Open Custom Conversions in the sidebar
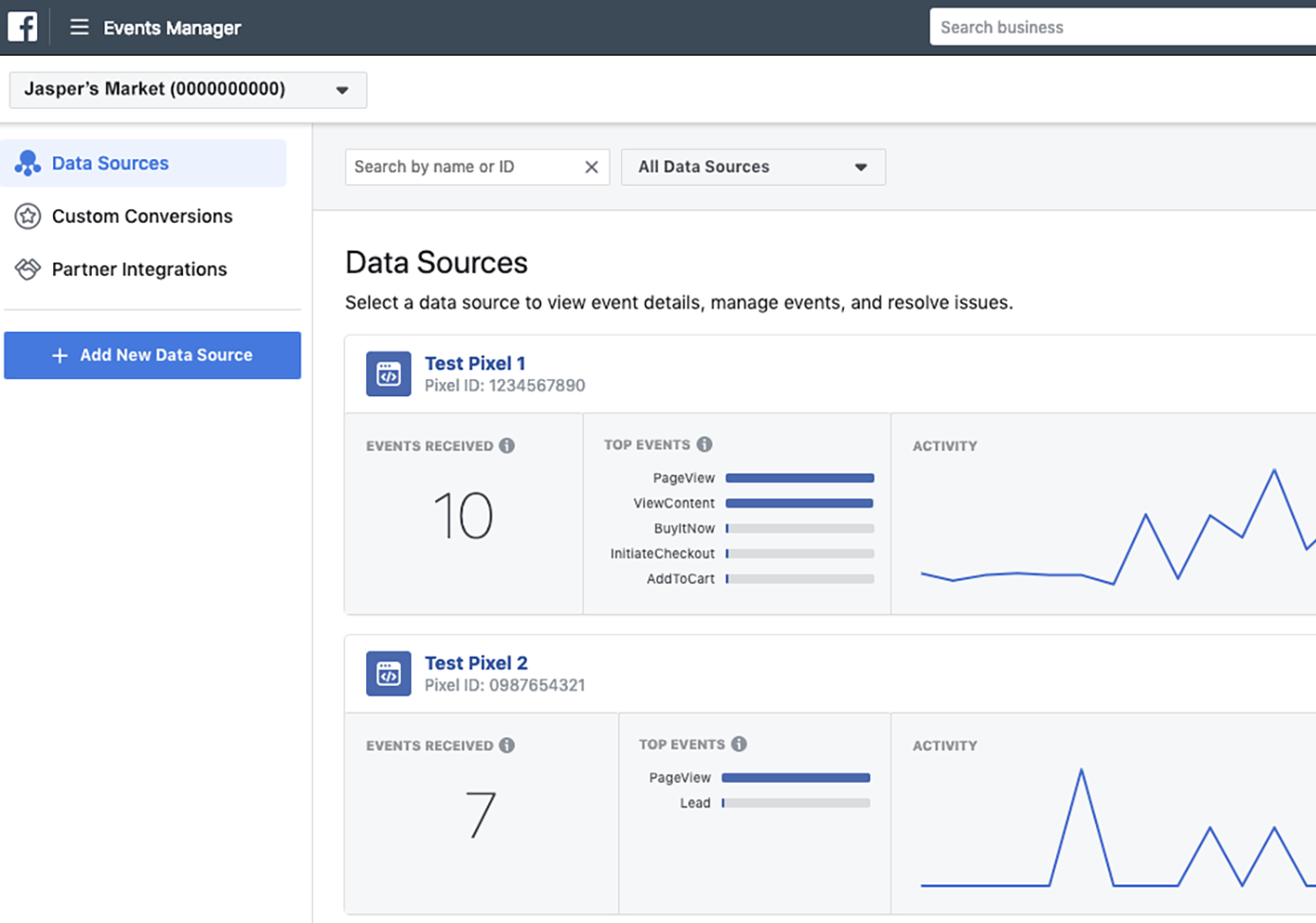The width and height of the screenshot is (1316, 923). [144, 216]
